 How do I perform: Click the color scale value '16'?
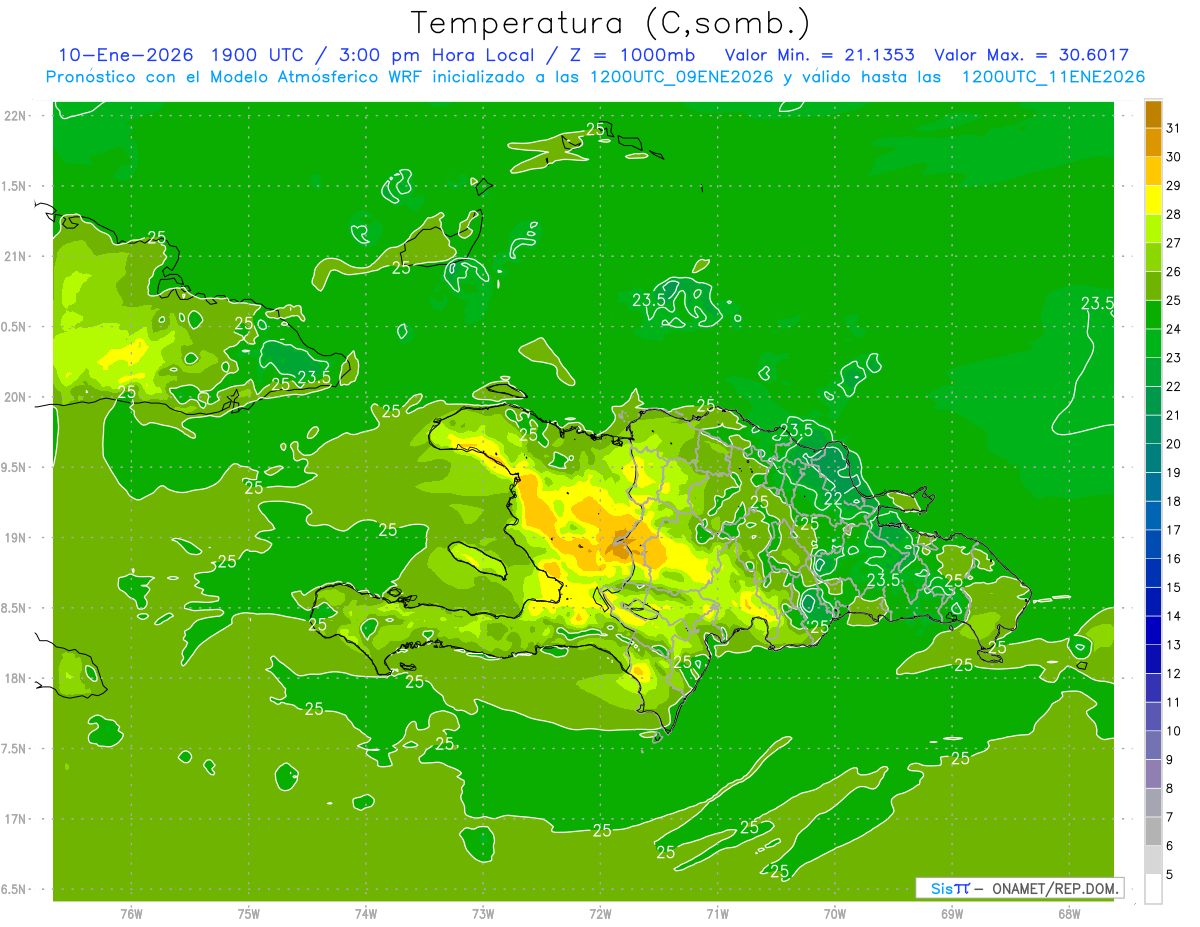pyautogui.click(x=1174, y=559)
